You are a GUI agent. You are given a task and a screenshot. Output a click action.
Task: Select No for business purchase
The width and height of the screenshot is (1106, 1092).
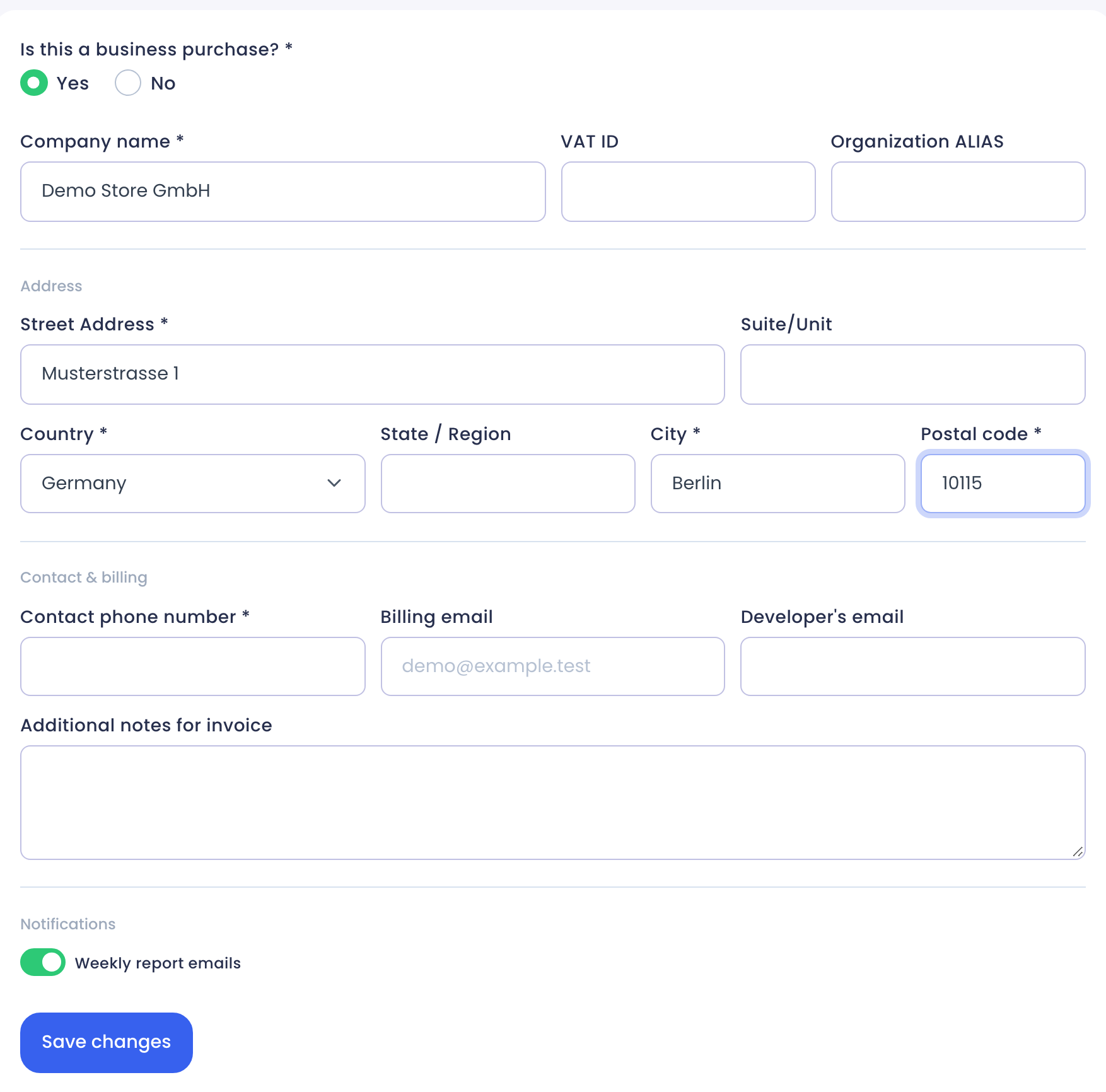click(128, 83)
